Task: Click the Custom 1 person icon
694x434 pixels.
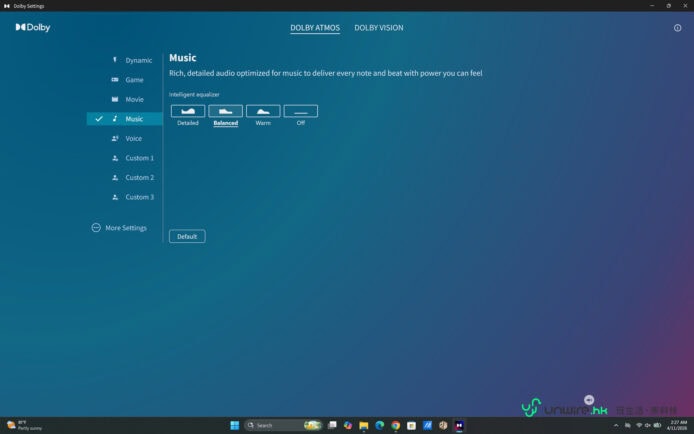Action: coord(115,158)
